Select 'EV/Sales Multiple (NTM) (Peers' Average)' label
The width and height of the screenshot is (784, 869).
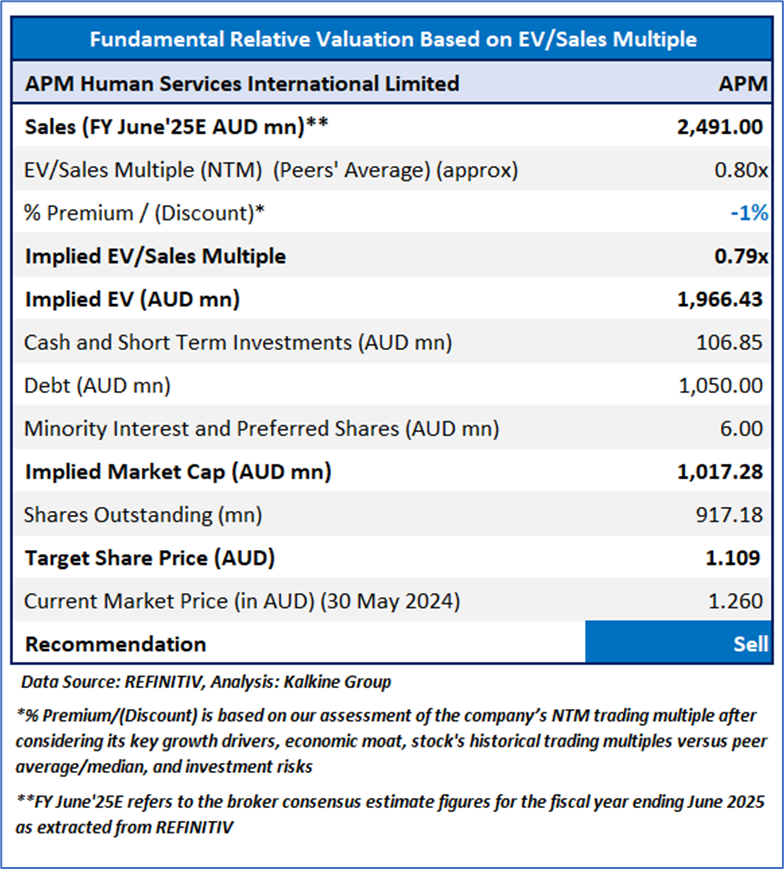(271, 170)
